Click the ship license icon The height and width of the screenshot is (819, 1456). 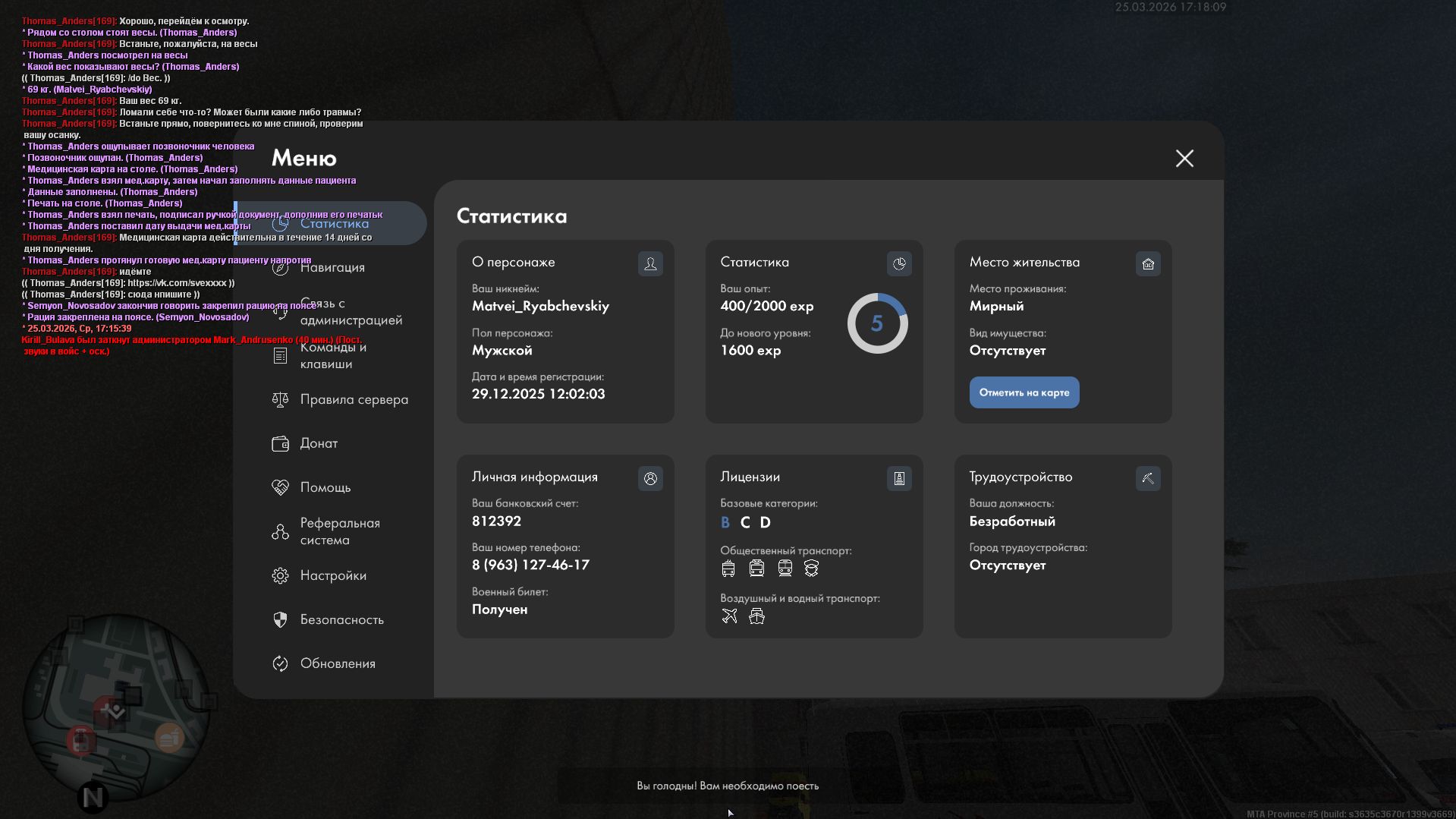click(x=756, y=616)
